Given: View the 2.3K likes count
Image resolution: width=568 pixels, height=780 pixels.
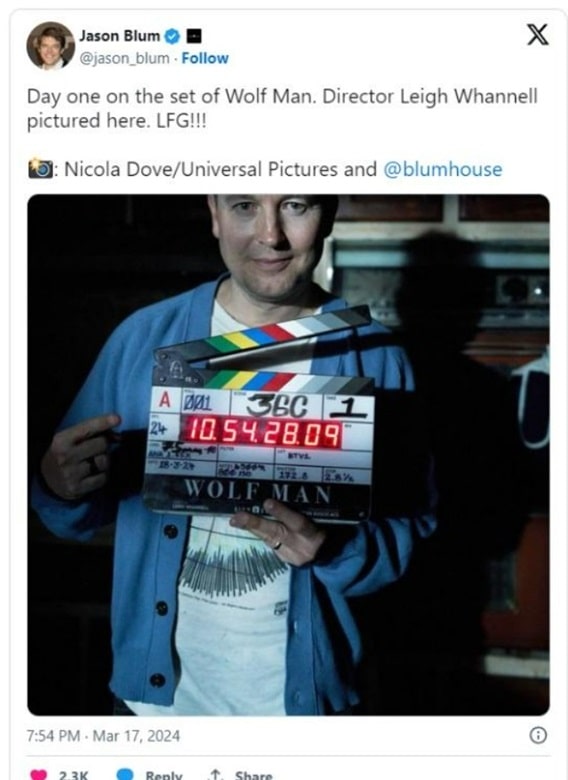Looking at the screenshot, I should pos(74,775).
